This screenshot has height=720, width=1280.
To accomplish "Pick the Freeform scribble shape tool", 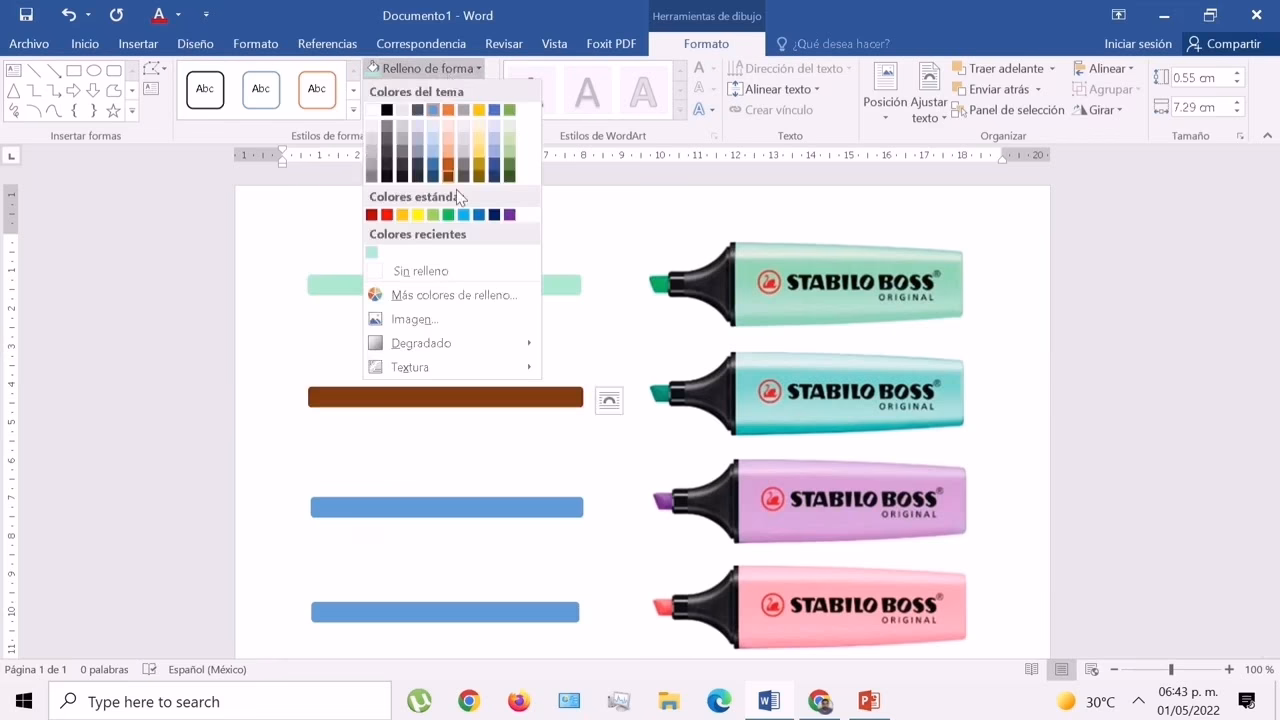I will 13,110.
